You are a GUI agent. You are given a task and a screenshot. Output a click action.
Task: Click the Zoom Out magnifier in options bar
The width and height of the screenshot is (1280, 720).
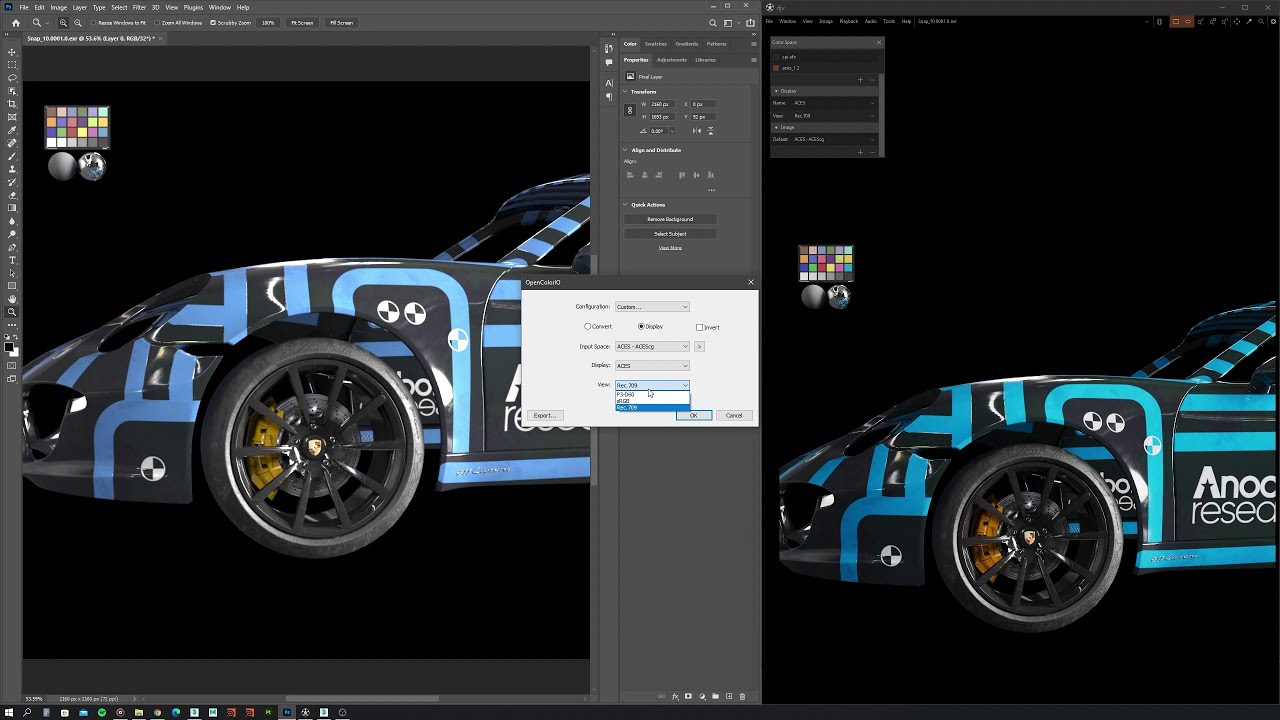pyautogui.click(x=78, y=22)
